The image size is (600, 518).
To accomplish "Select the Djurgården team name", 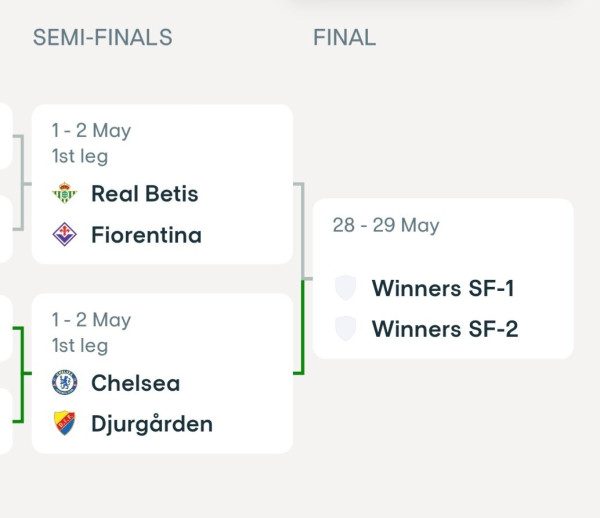I will (152, 425).
